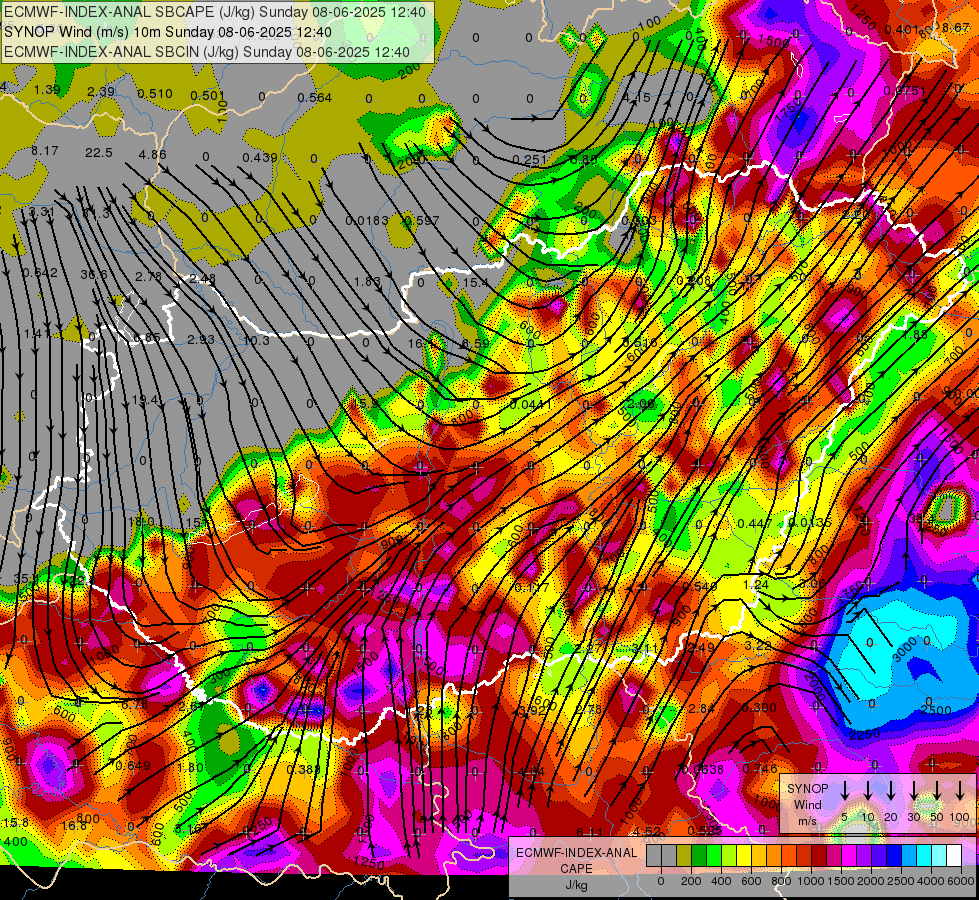979x900 pixels.
Task: Click the 0.389 station value on map
Action: (x=303, y=769)
